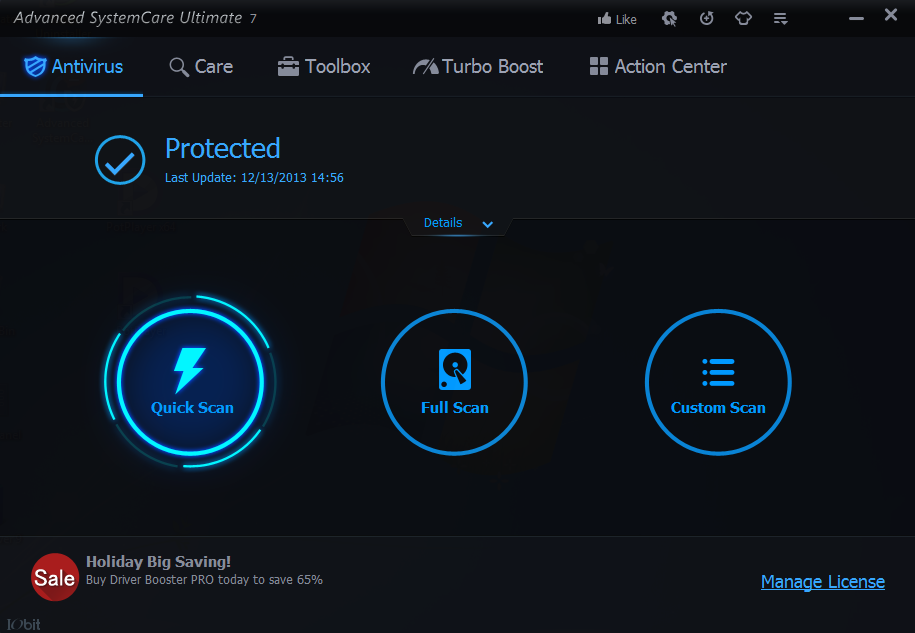Screen dimensions: 915x633
Task: Click the Buy Driver Booster PRO offer text
Action: [x=204, y=580]
